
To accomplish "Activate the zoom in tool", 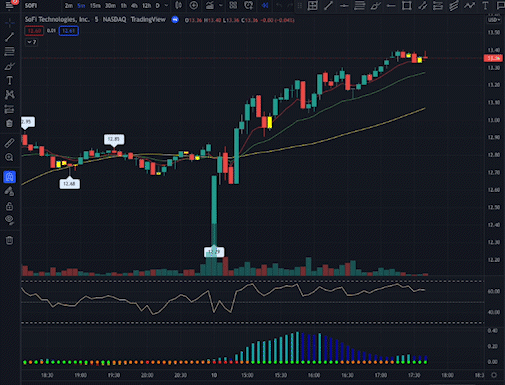I will pos(9,157).
